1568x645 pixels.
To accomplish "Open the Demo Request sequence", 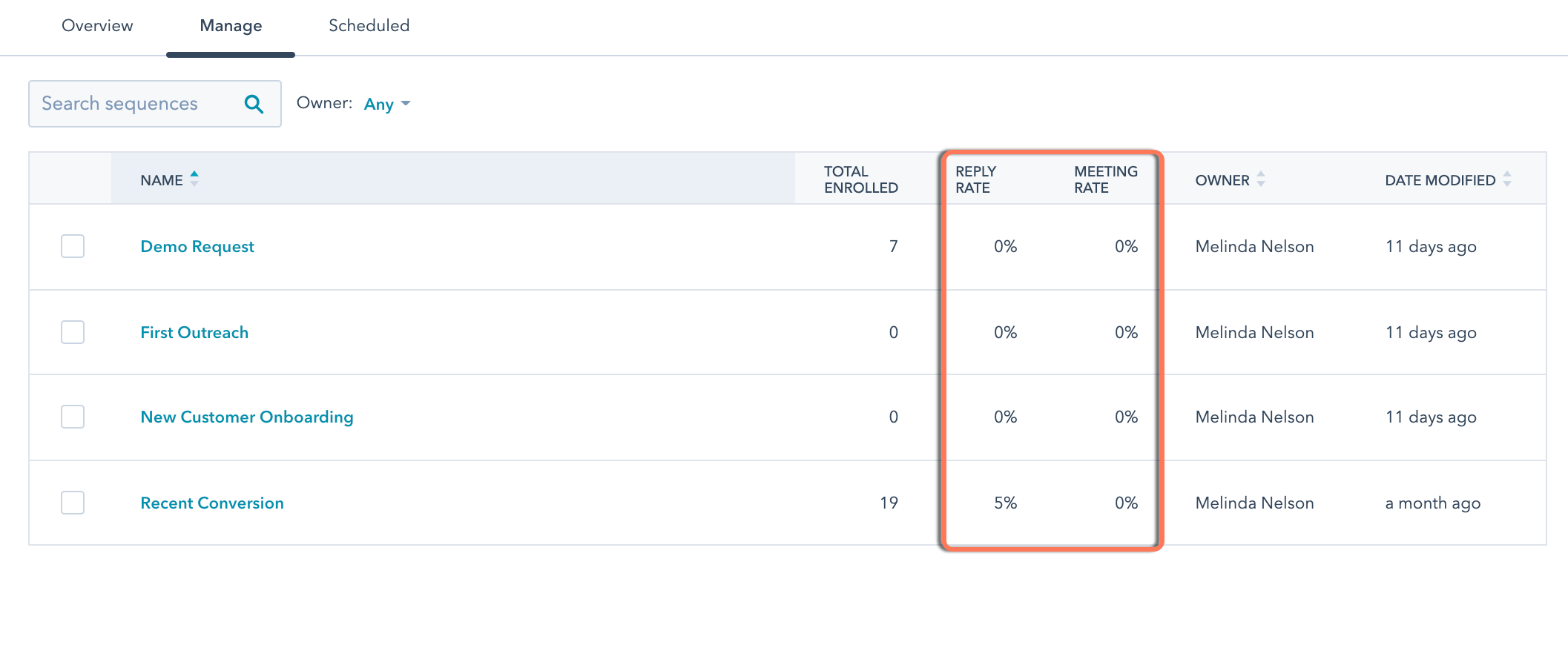I will [197, 246].
